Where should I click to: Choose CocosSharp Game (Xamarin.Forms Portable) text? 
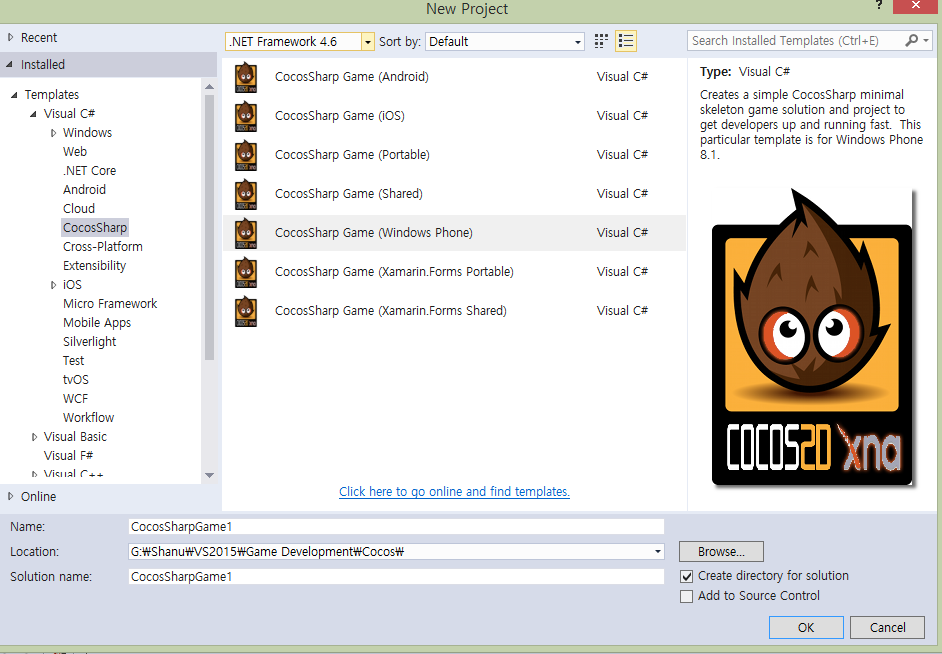(394, 272)
